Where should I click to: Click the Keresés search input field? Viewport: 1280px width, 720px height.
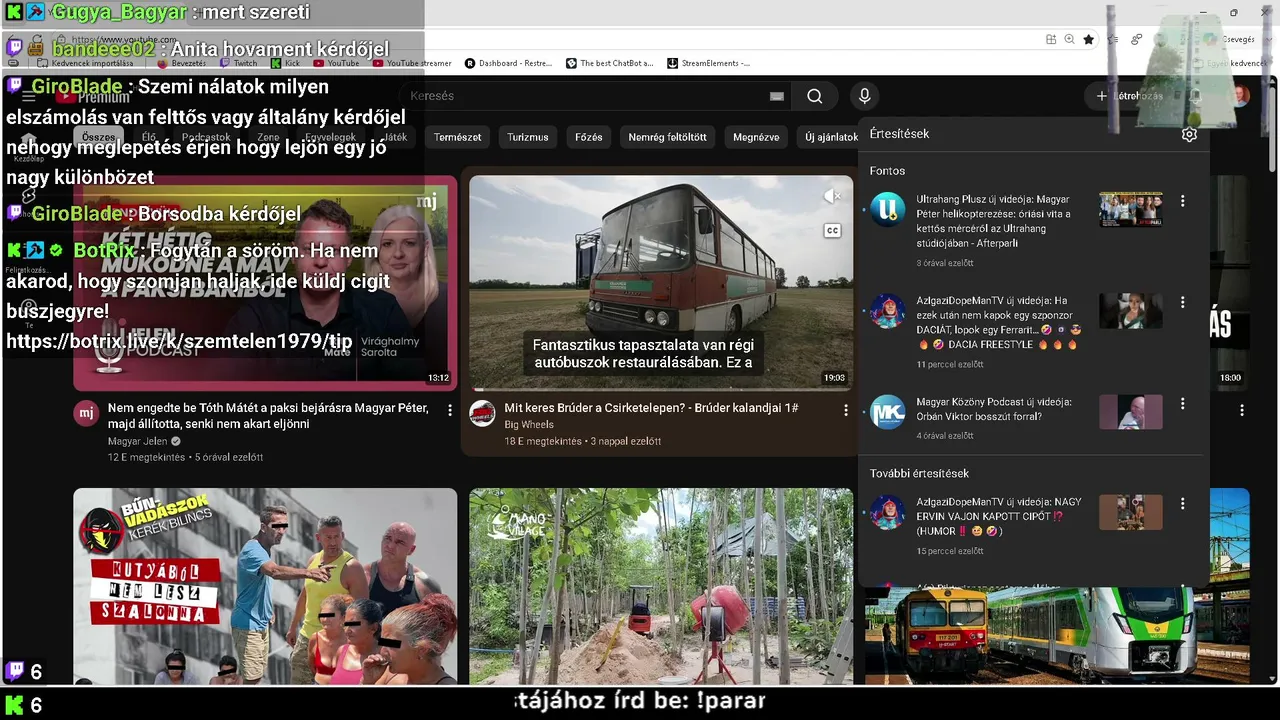pyautogui.click(x=595, y=96)
